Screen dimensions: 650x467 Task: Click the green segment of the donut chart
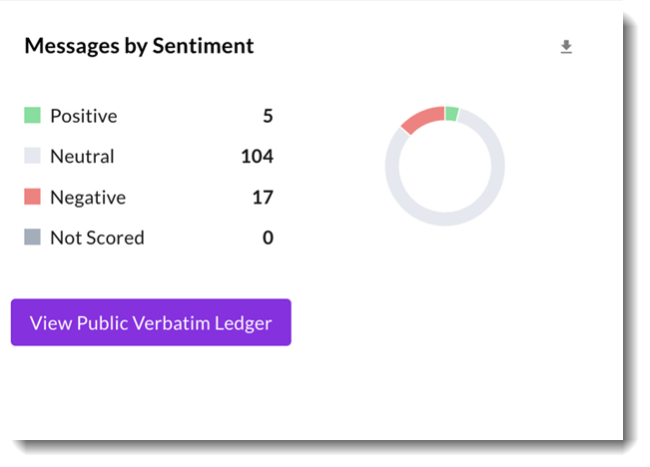click(x=452, y=113)
